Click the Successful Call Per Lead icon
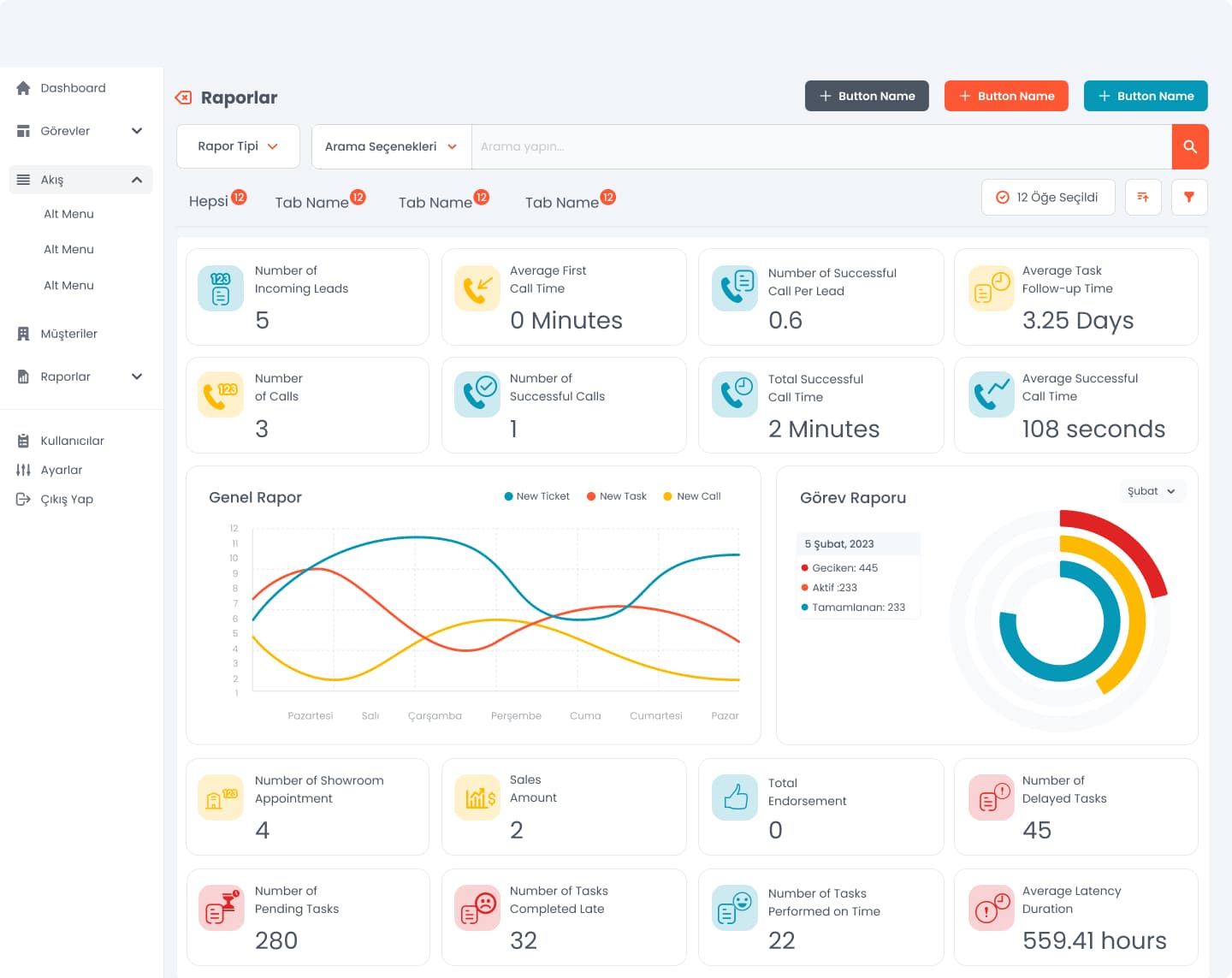This screenshot has width=1232, height=978. pyautogui.click(x=735, y=288)
